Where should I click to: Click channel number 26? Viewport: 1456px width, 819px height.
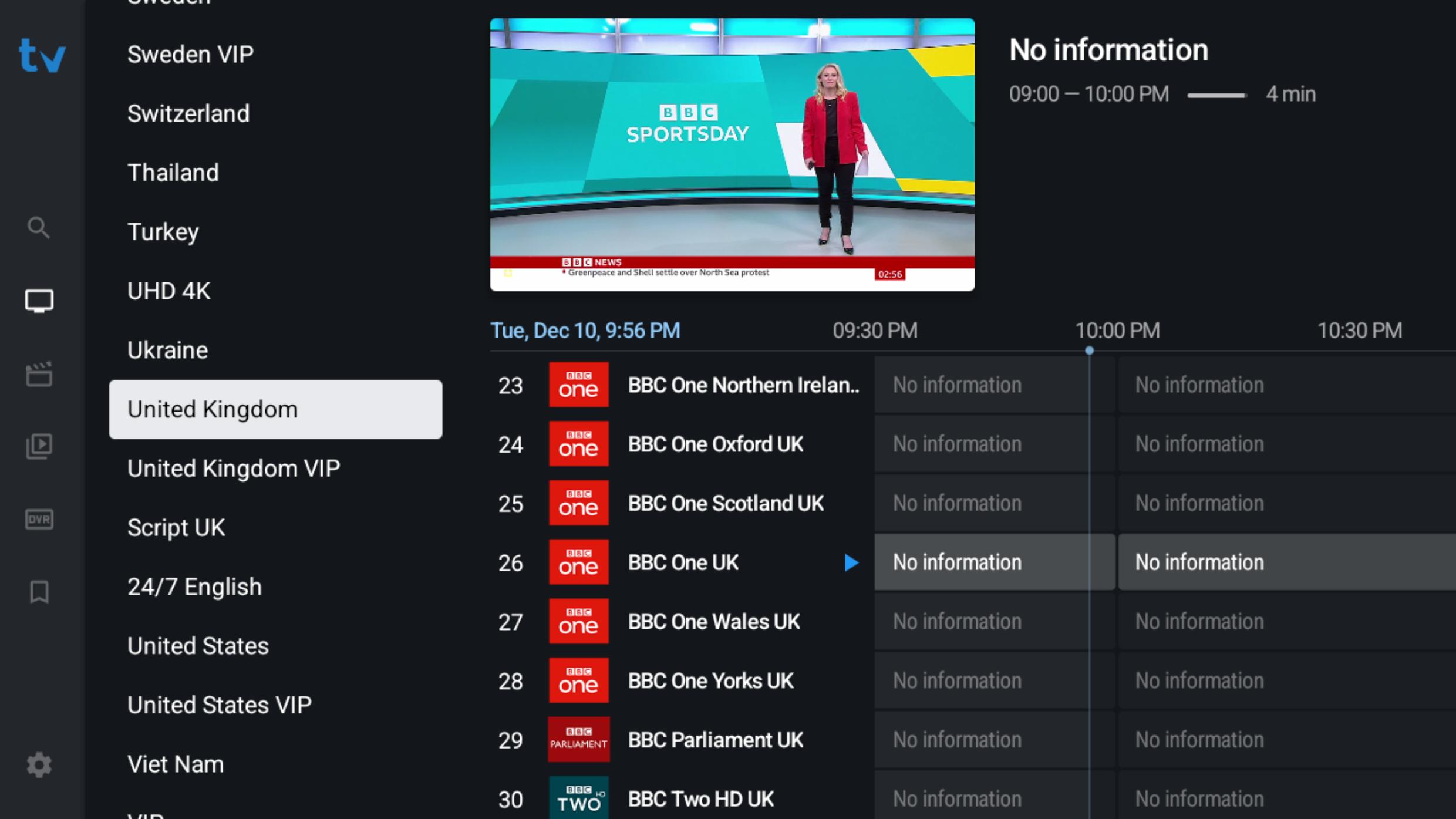510,563
